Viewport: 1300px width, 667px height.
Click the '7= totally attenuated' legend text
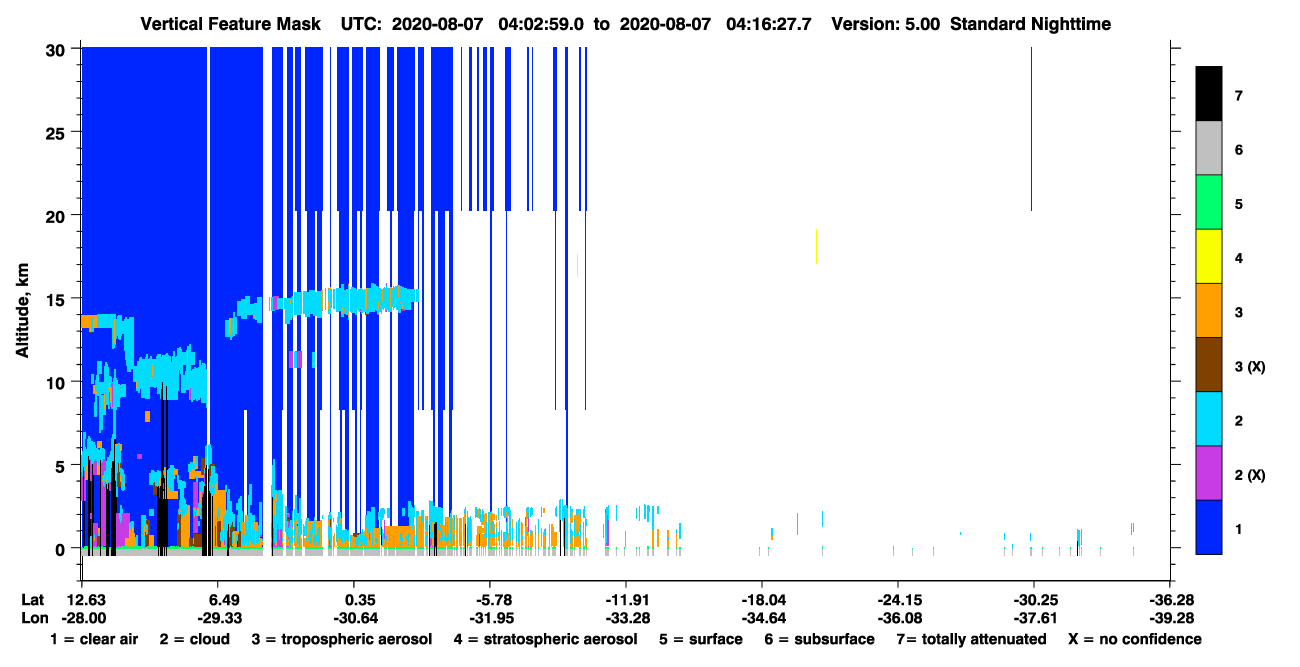coord(972,639)
